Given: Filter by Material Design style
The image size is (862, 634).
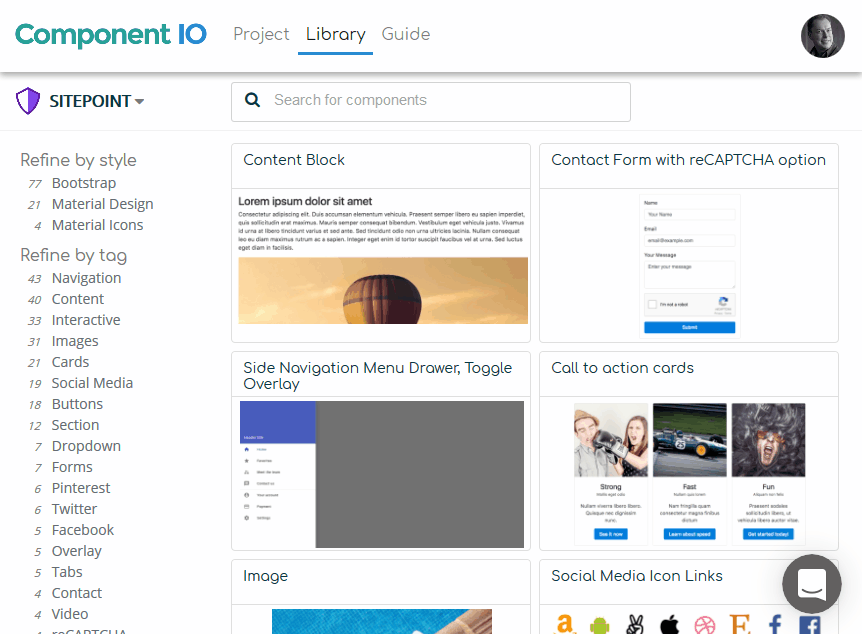Looking at the screenshot, I should pyautogui.click(x=102, y=204).
